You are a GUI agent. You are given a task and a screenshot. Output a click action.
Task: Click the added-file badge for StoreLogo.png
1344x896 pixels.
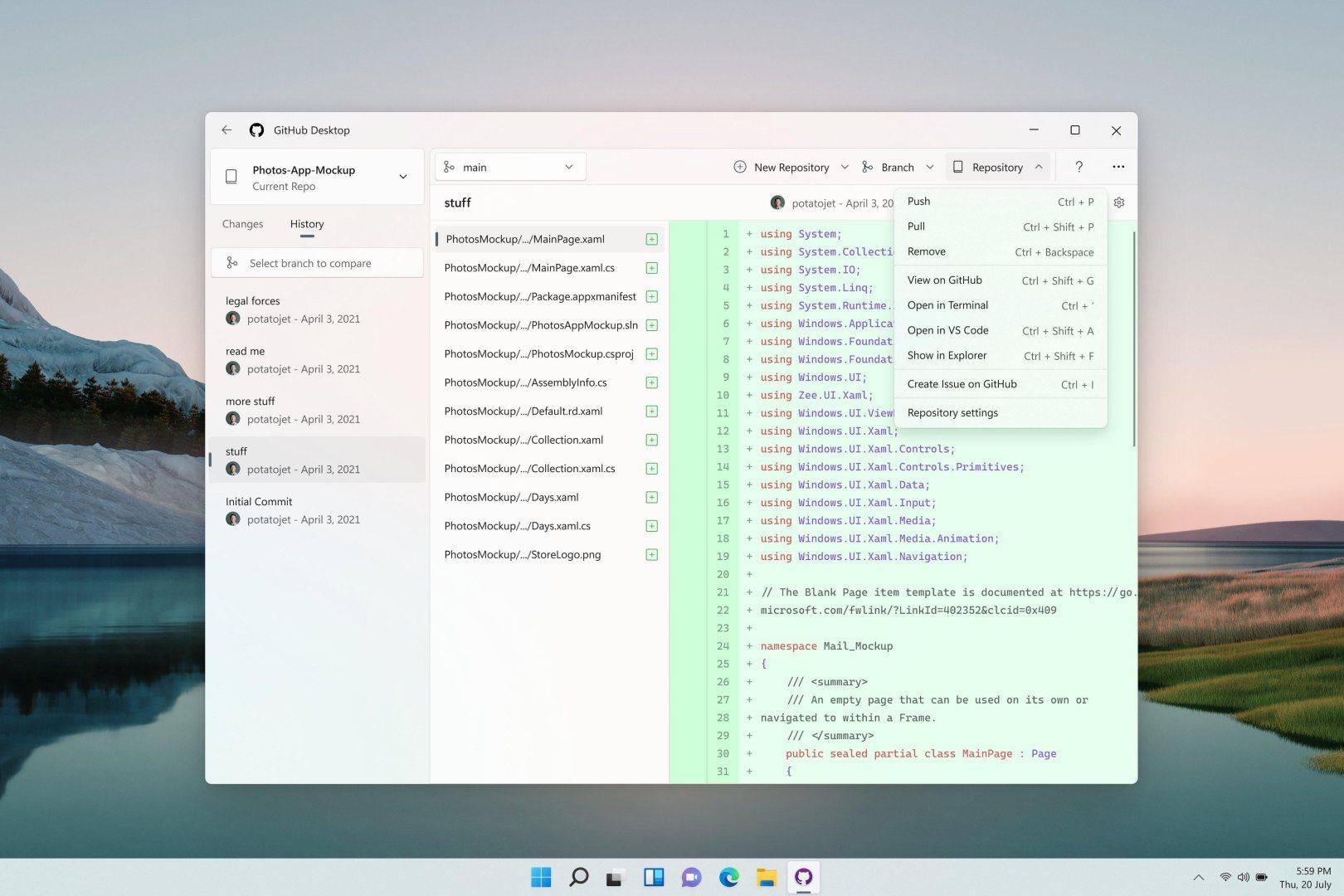point(652,554)
